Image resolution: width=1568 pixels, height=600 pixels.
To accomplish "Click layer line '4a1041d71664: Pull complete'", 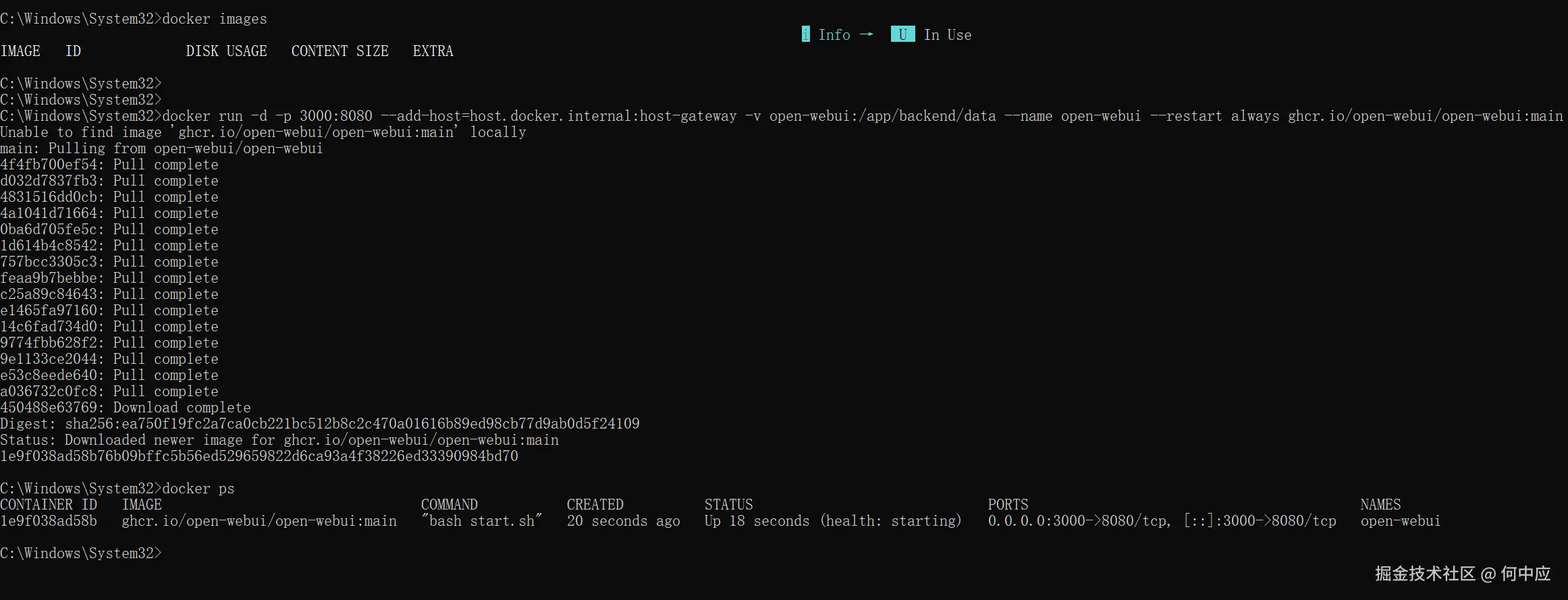I will [109, 213].
